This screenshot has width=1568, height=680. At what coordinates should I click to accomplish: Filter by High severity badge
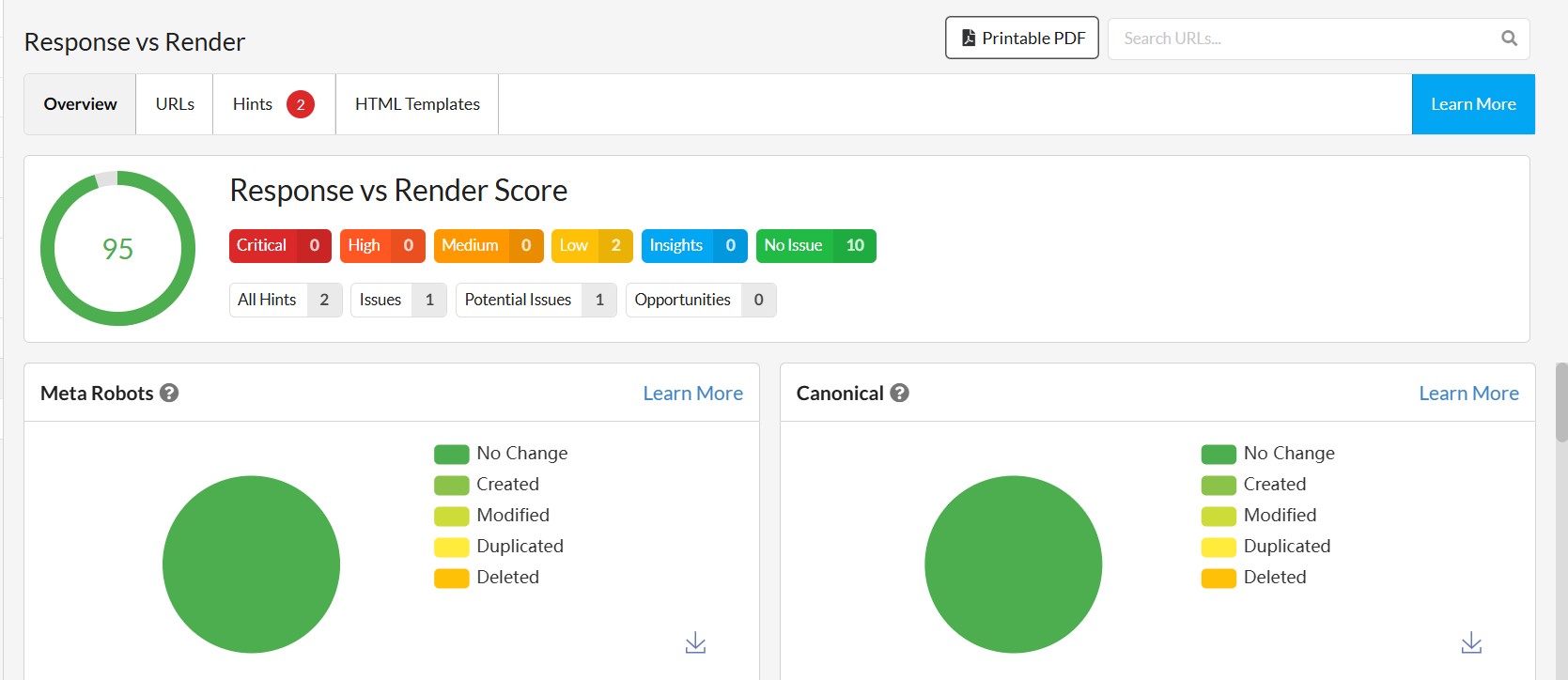coord(382,246)
